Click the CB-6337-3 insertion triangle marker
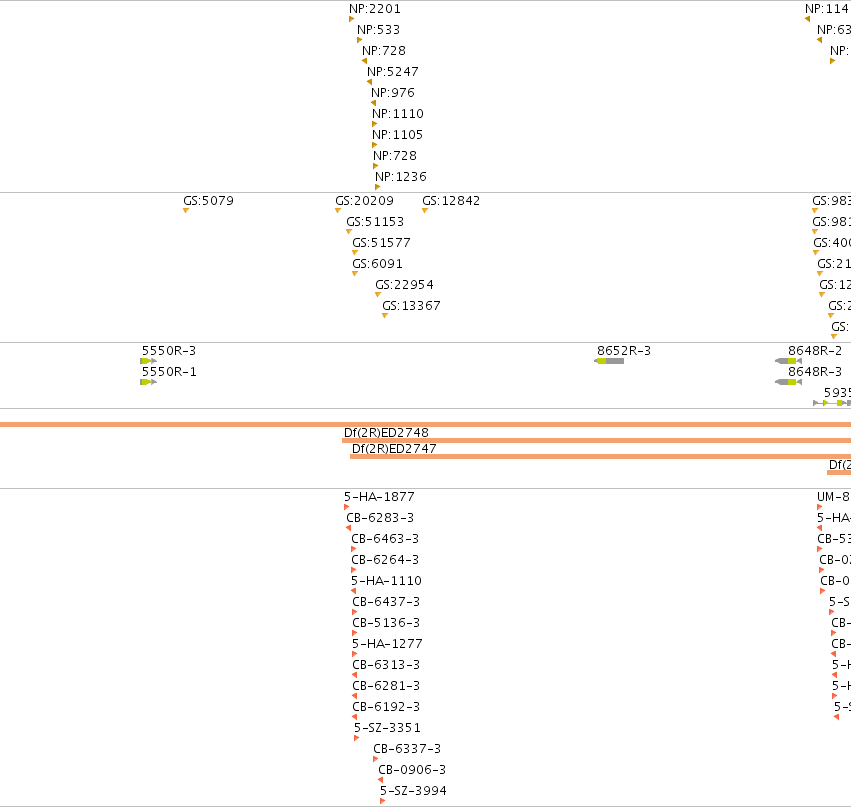Viewport: 851px width, 807px height. (376, 759)
